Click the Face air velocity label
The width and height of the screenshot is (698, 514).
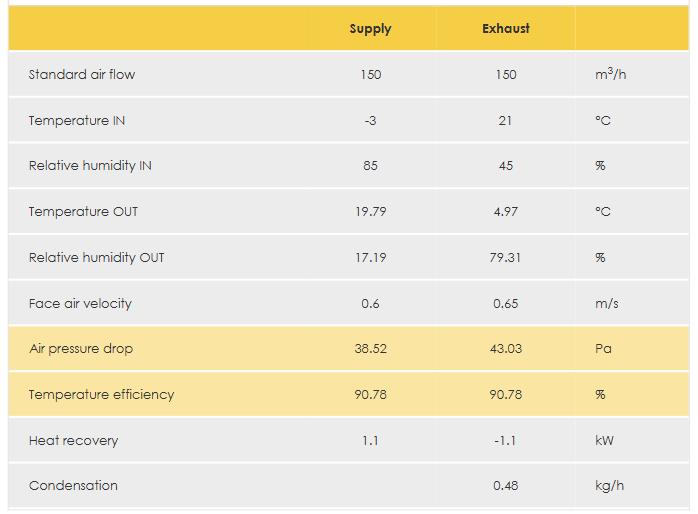(x=80, y=303)
